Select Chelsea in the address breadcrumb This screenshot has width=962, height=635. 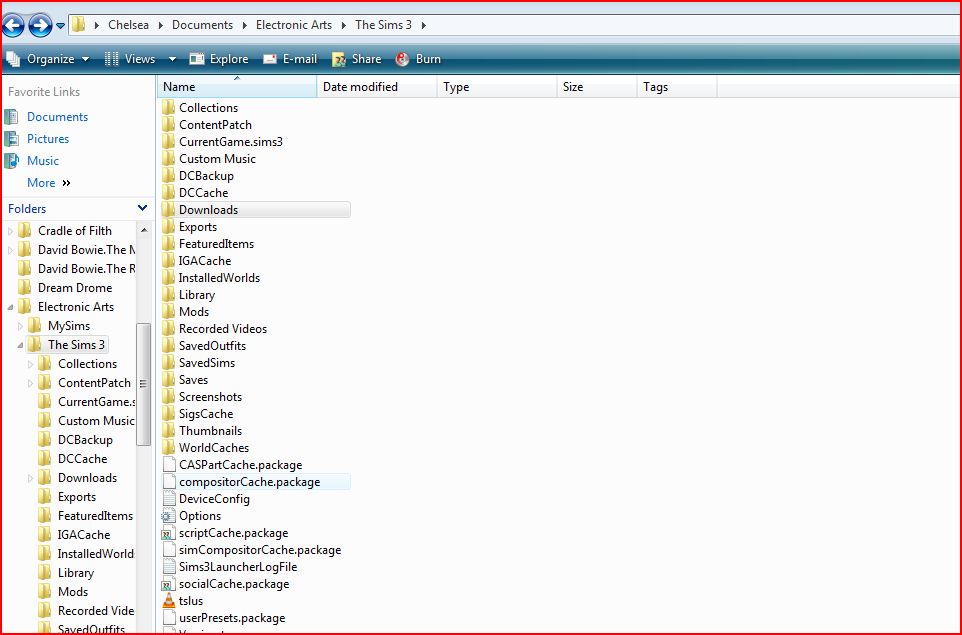click(128, 25)
